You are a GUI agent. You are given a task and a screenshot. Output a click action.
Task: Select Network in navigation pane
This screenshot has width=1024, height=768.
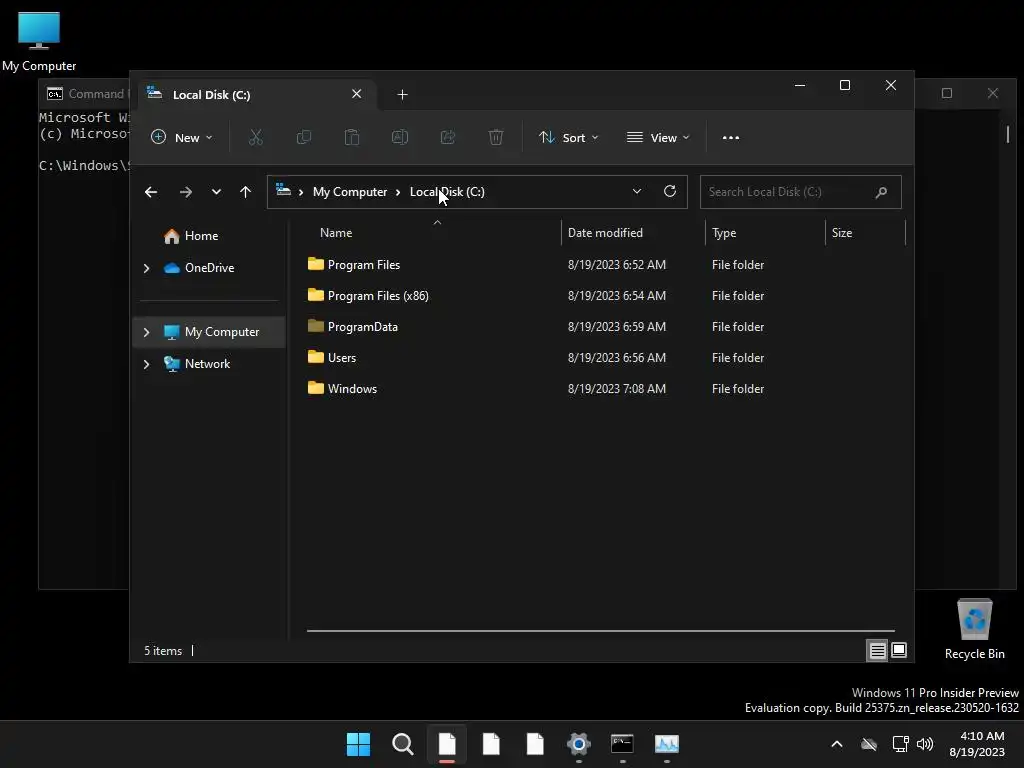click(207, 364)
